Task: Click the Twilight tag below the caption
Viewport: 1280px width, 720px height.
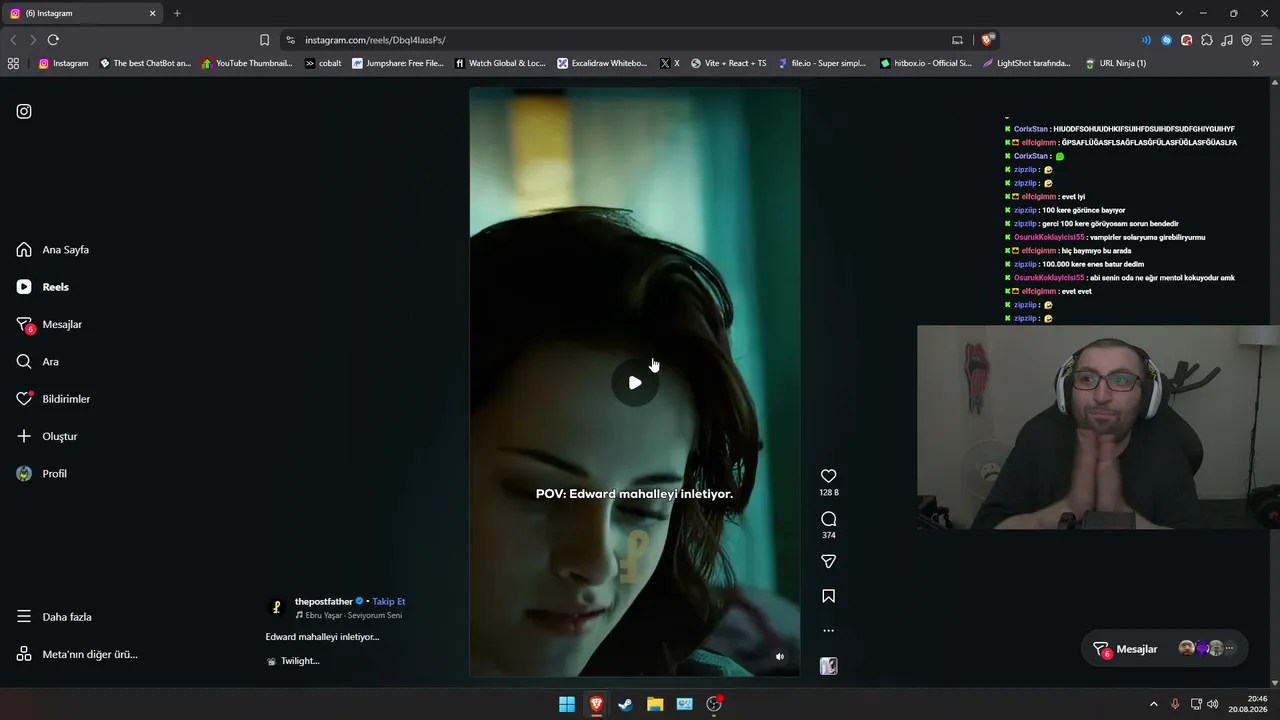Action: (293, 661)
